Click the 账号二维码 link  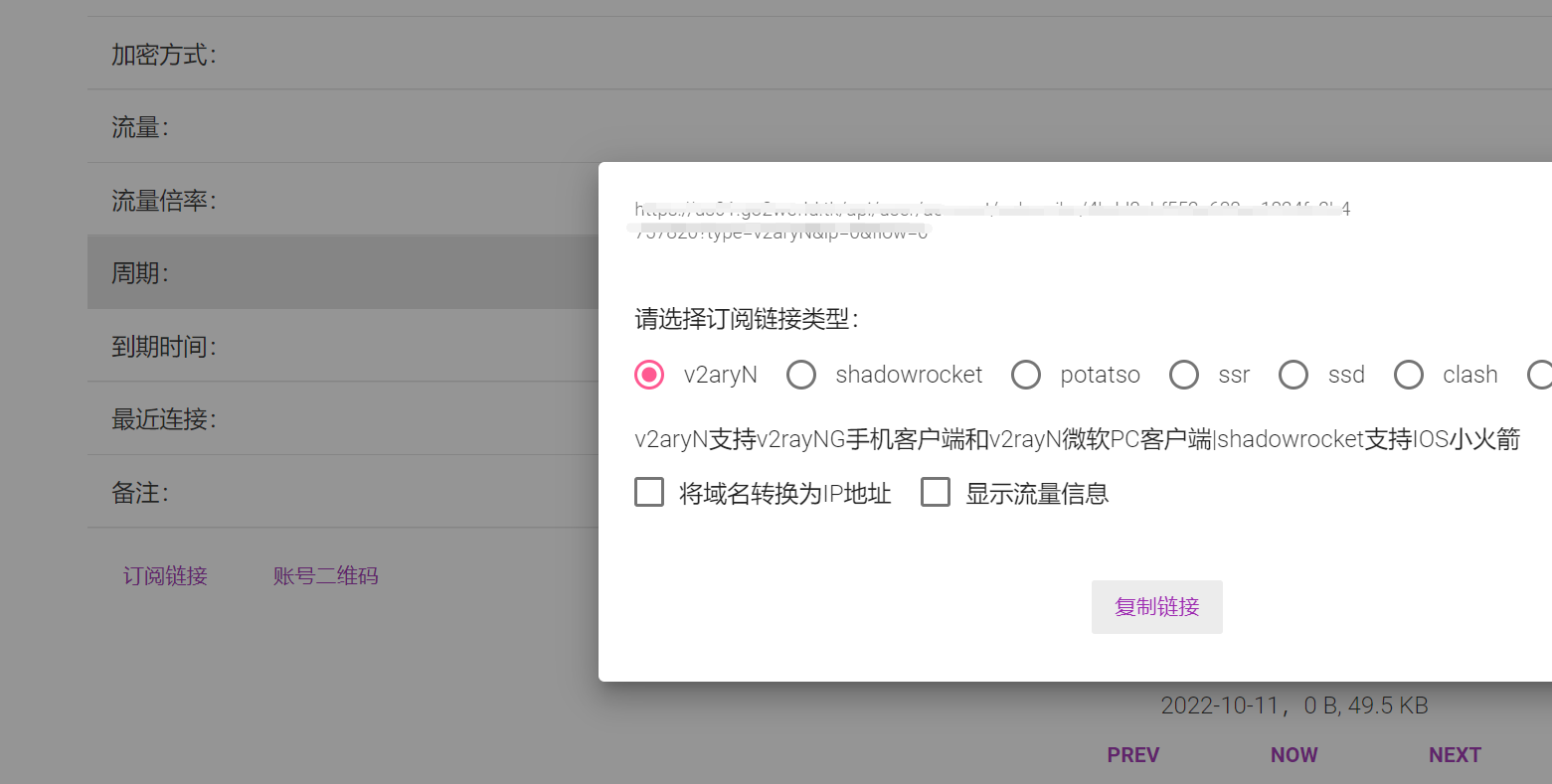point(325,576)
